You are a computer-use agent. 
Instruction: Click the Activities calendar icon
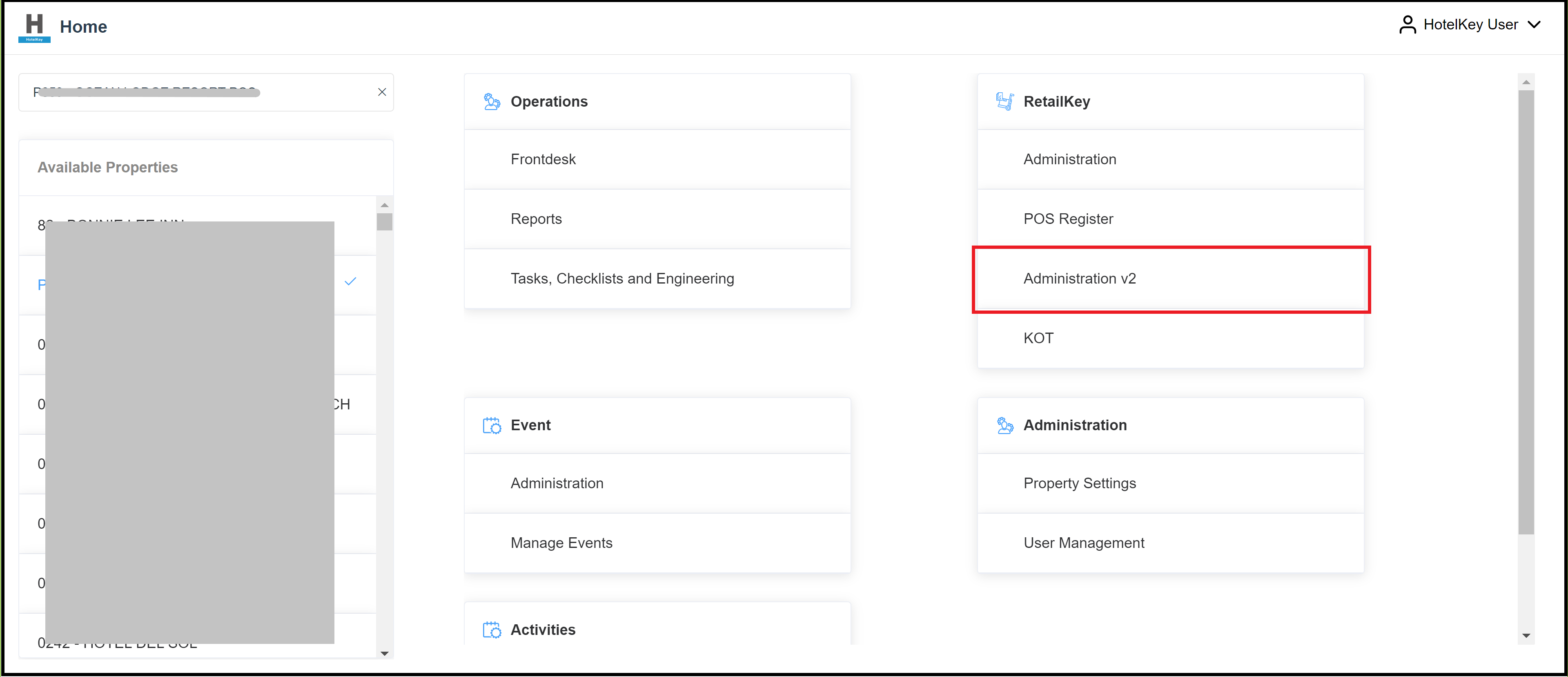491,630
